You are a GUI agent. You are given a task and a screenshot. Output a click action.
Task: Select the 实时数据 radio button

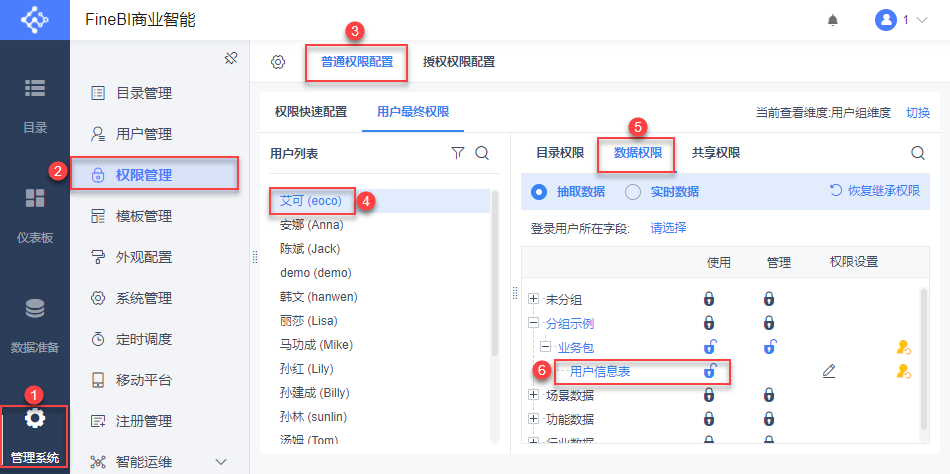pos(632,191)
